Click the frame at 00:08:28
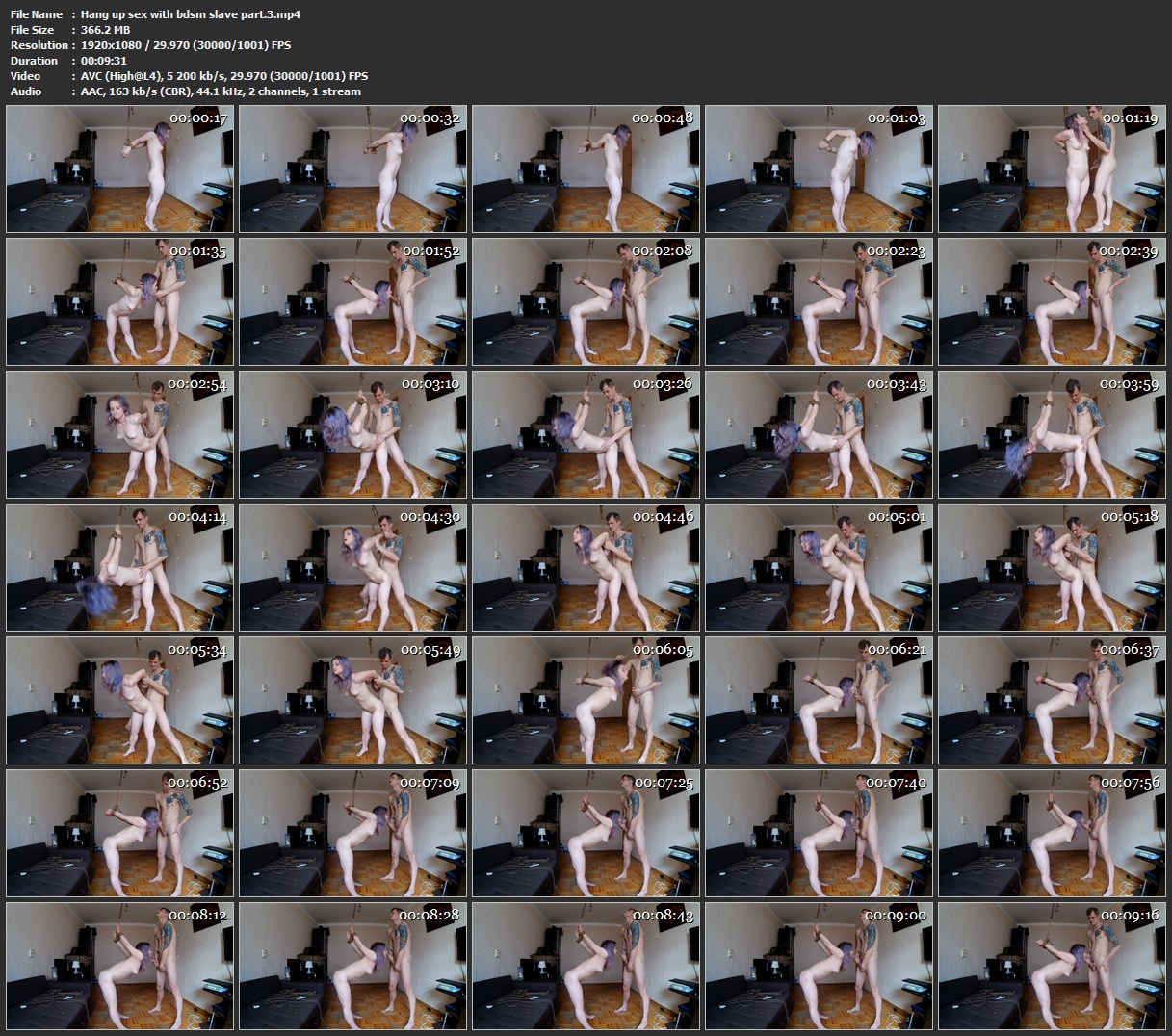 point(352,966)
